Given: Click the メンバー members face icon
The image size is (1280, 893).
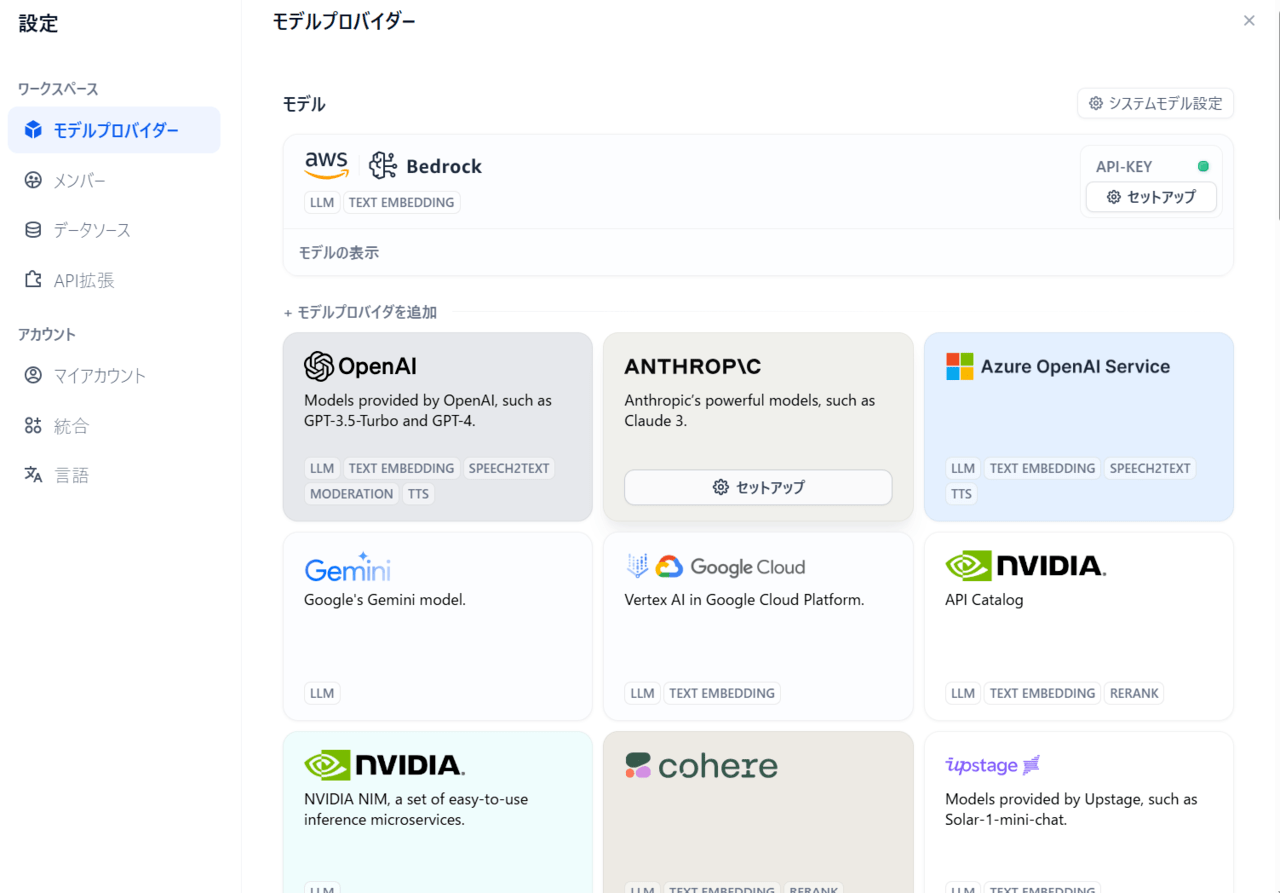Looking at the screenshot, I should 33,180.
